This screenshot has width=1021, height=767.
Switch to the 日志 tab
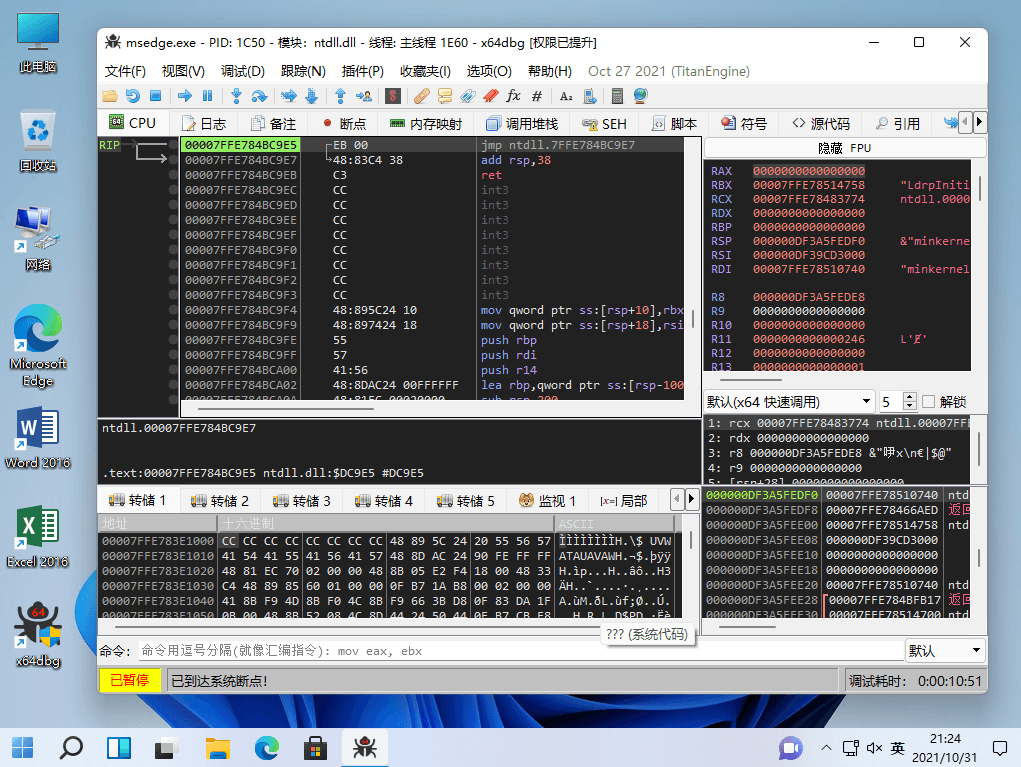[204, 124]
